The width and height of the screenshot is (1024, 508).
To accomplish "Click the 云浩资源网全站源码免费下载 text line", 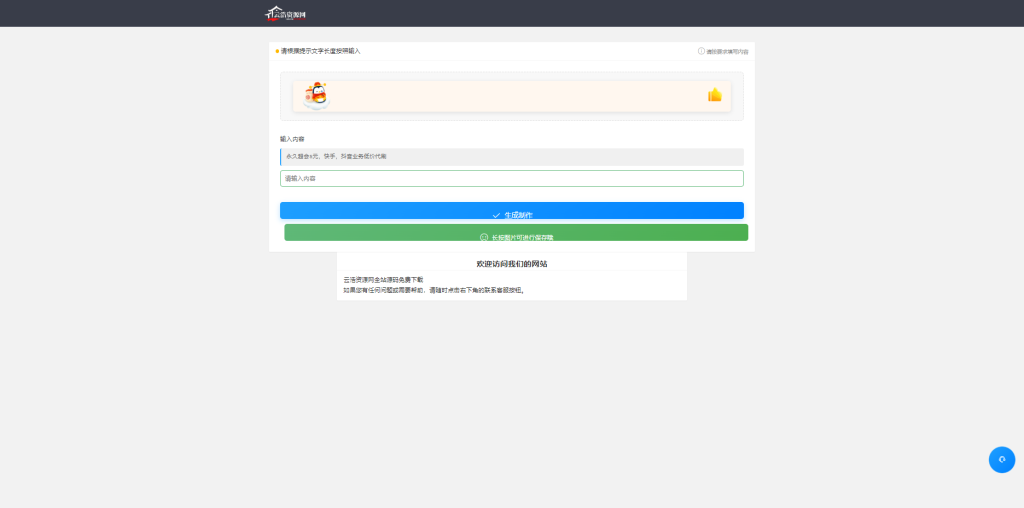I will click(384, 280).
